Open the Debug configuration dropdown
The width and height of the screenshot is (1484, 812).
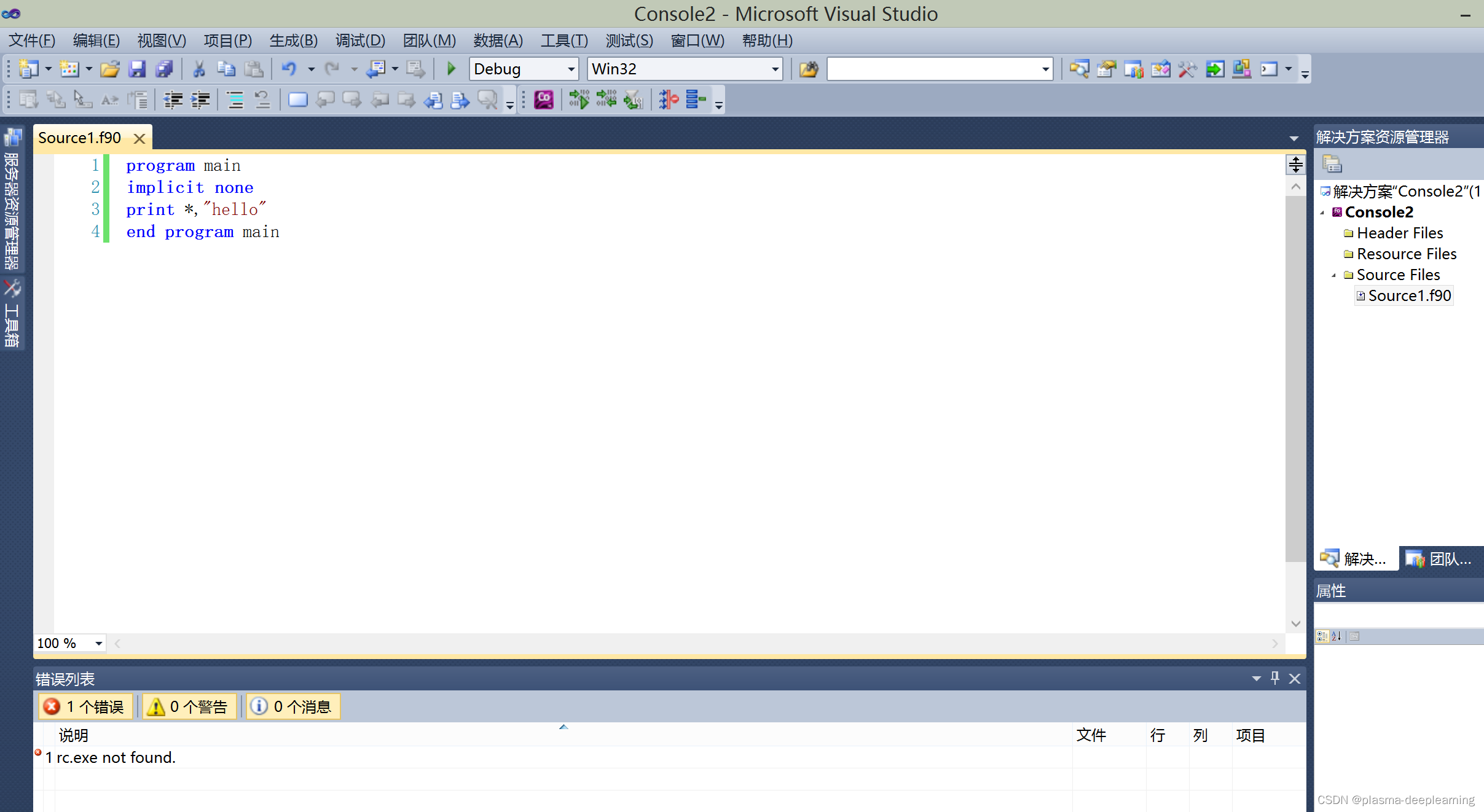pos(571,69)
